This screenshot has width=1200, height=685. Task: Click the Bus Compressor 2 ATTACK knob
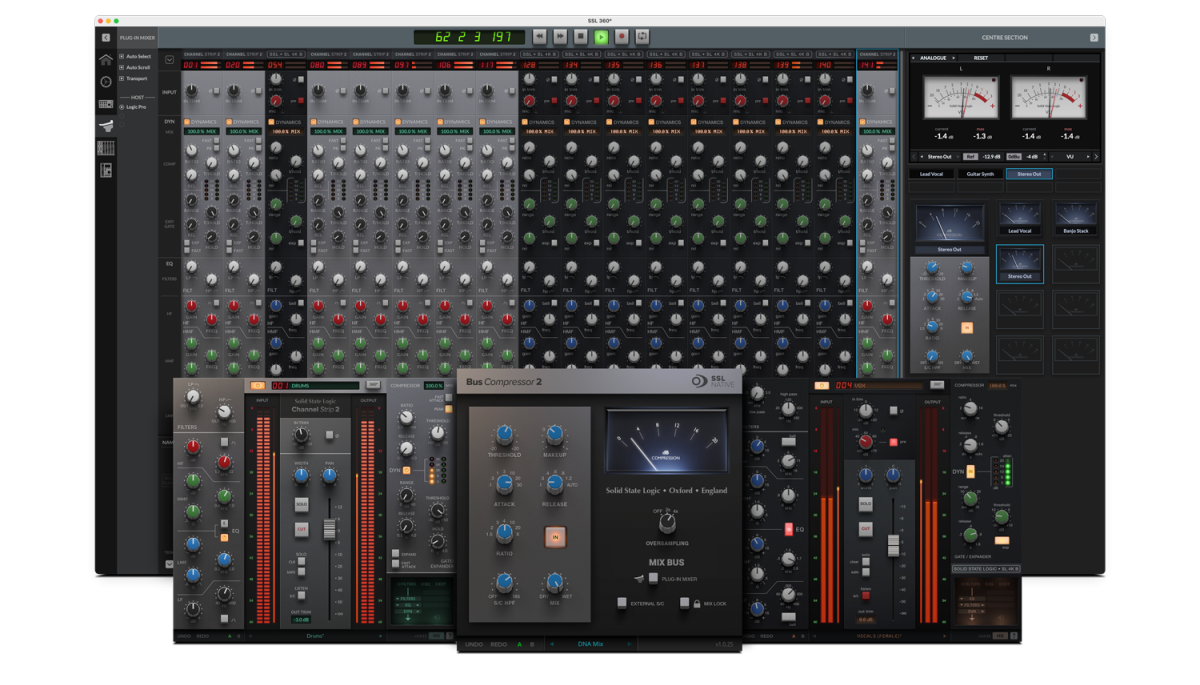point(505,484)
